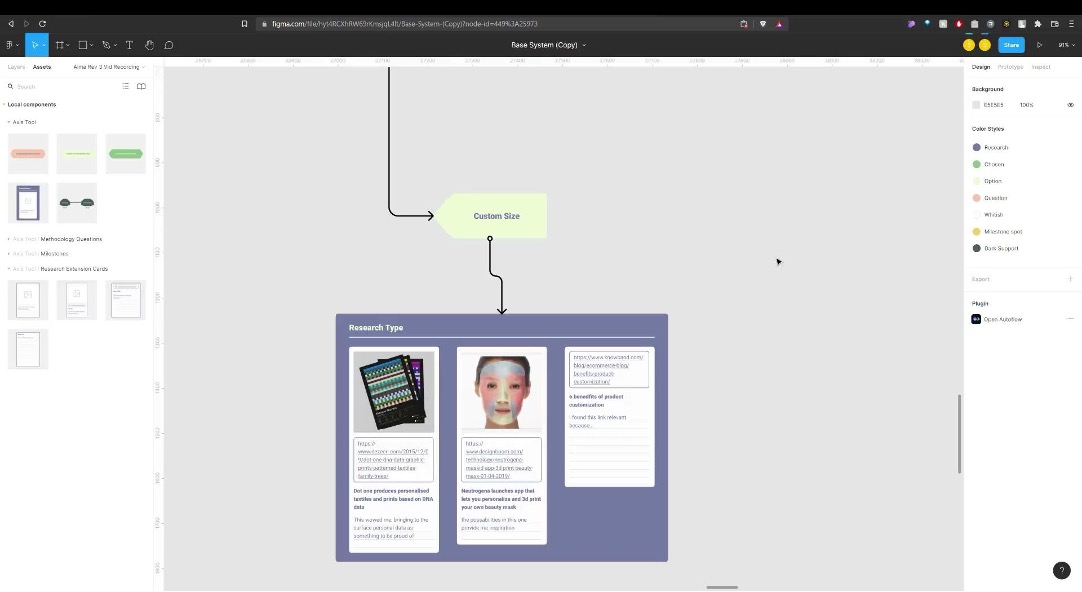Open shape tools dropdown arrow
The height and width of the screenshot is (592, 1082).
coord(91,46)
